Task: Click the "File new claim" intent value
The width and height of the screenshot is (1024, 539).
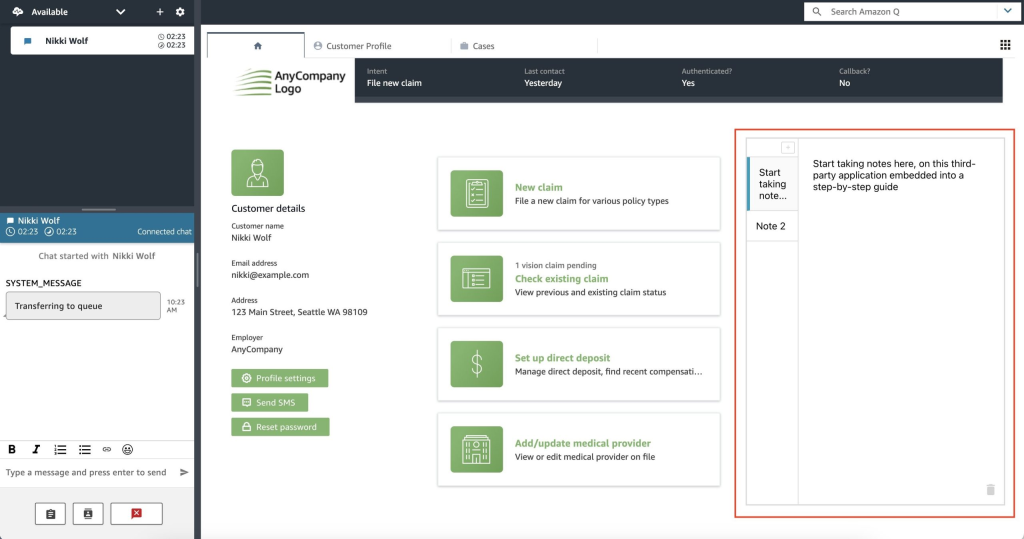Action: [394, 83]
